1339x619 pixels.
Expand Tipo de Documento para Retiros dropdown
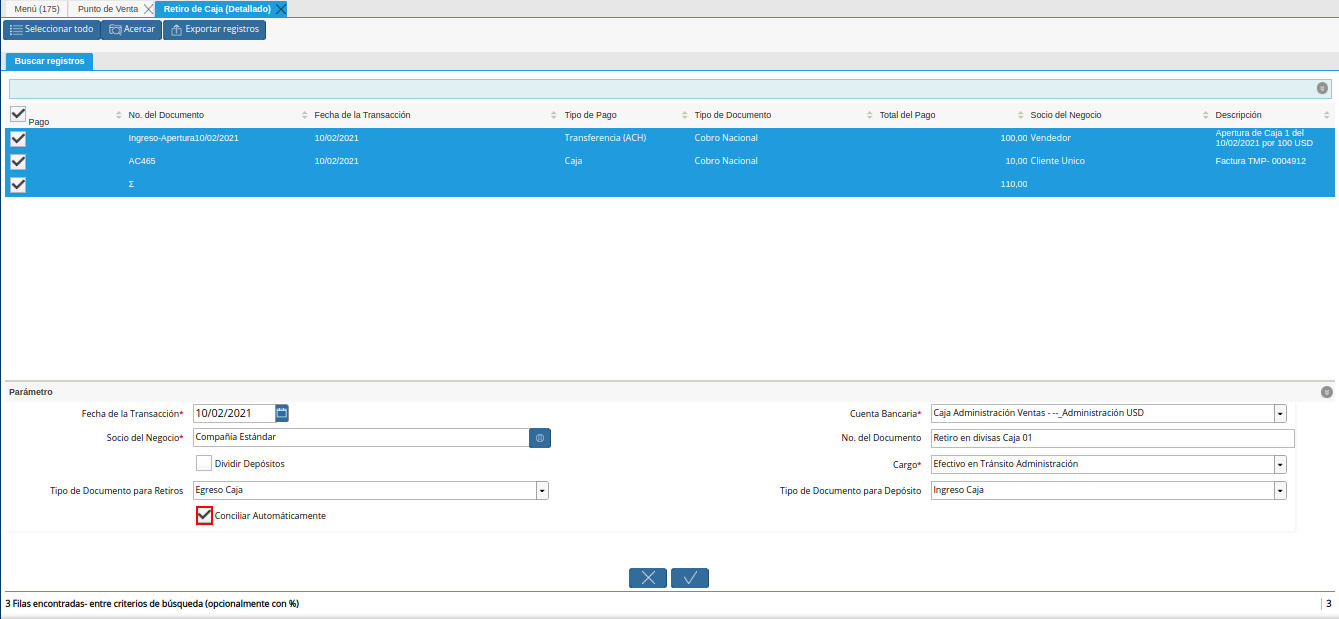point(542,490)
